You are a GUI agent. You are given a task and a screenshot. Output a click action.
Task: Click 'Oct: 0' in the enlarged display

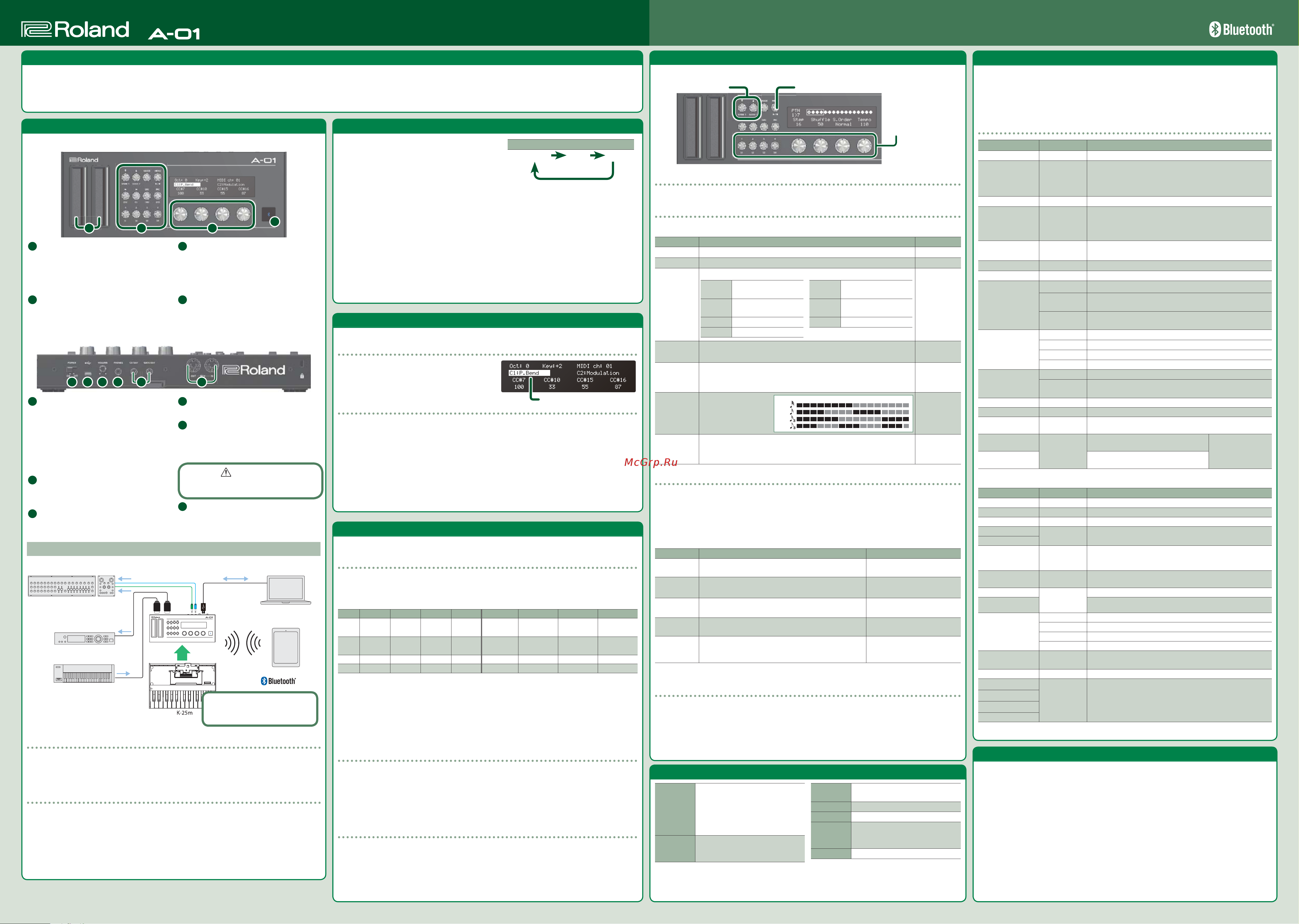[x=519, y=366]
